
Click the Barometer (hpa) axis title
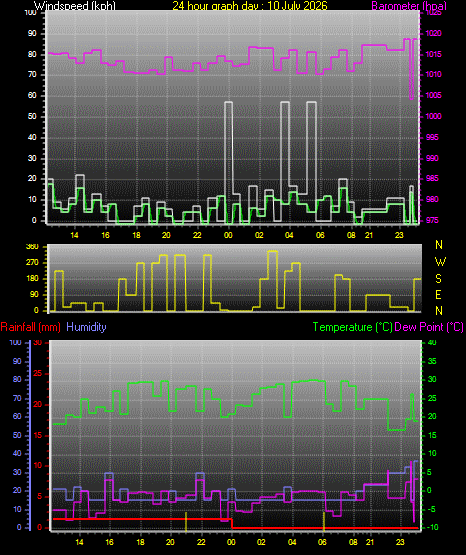point(409,6)
